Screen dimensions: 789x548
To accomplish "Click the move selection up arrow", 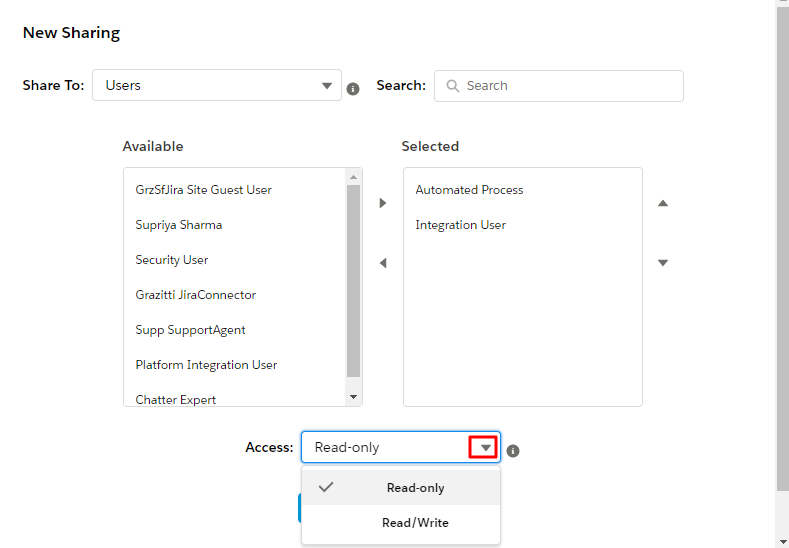I will [x=663, y=203].
